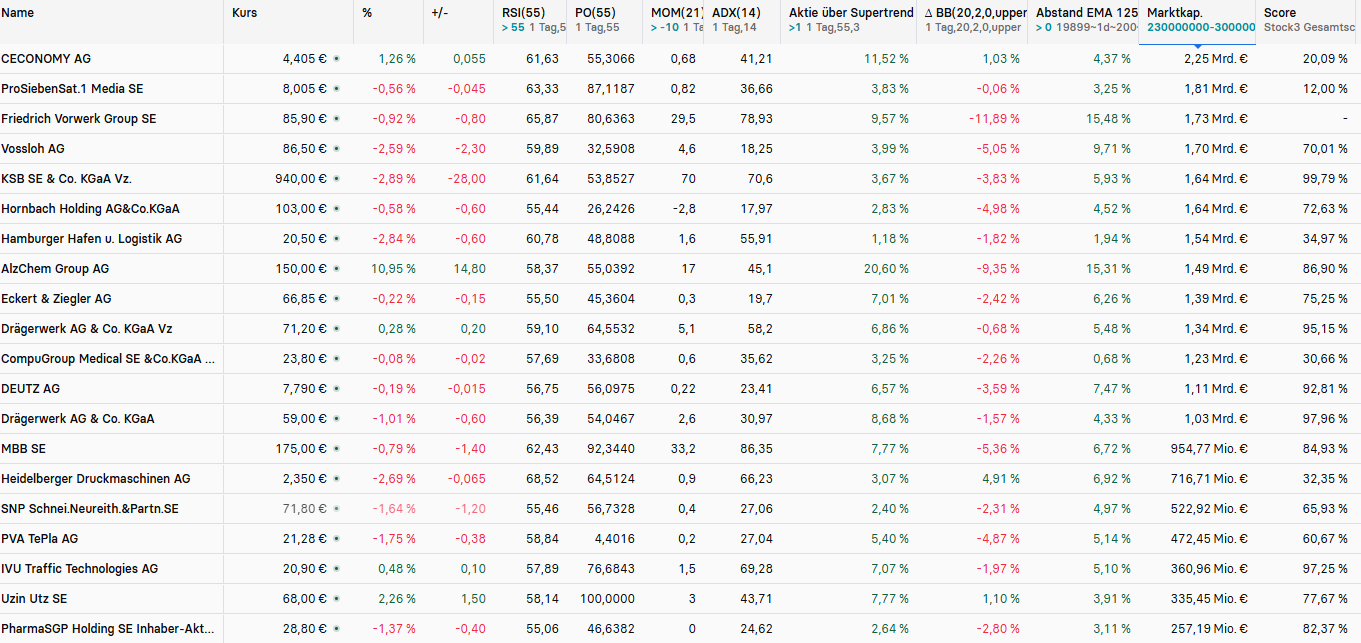Image resolution: width=1361 pixels, height=643 pixels.
Task: Click the status dot in the PVA TePla row
Action: [336, 539]
